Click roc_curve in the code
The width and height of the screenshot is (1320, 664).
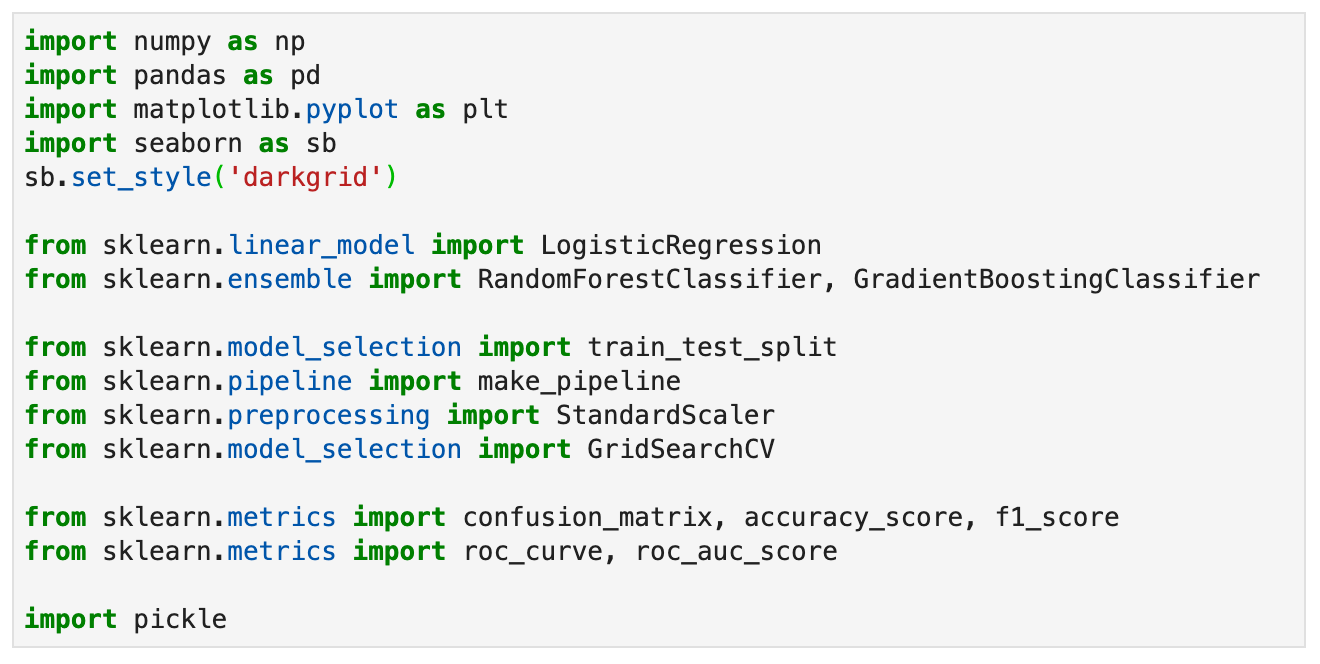(532, 551)
